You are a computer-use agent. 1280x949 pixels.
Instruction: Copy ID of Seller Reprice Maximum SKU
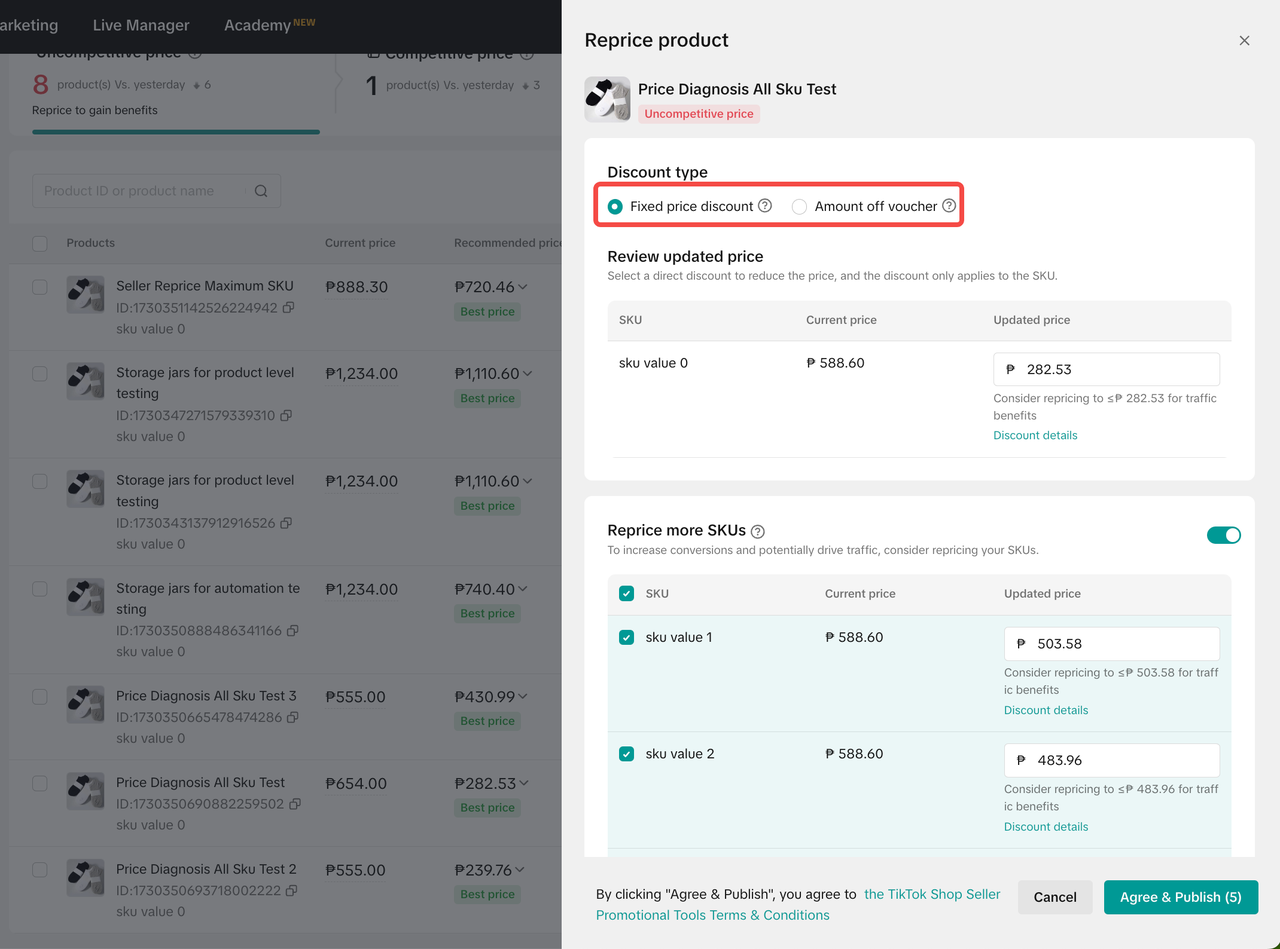click(x=288, y=308)
